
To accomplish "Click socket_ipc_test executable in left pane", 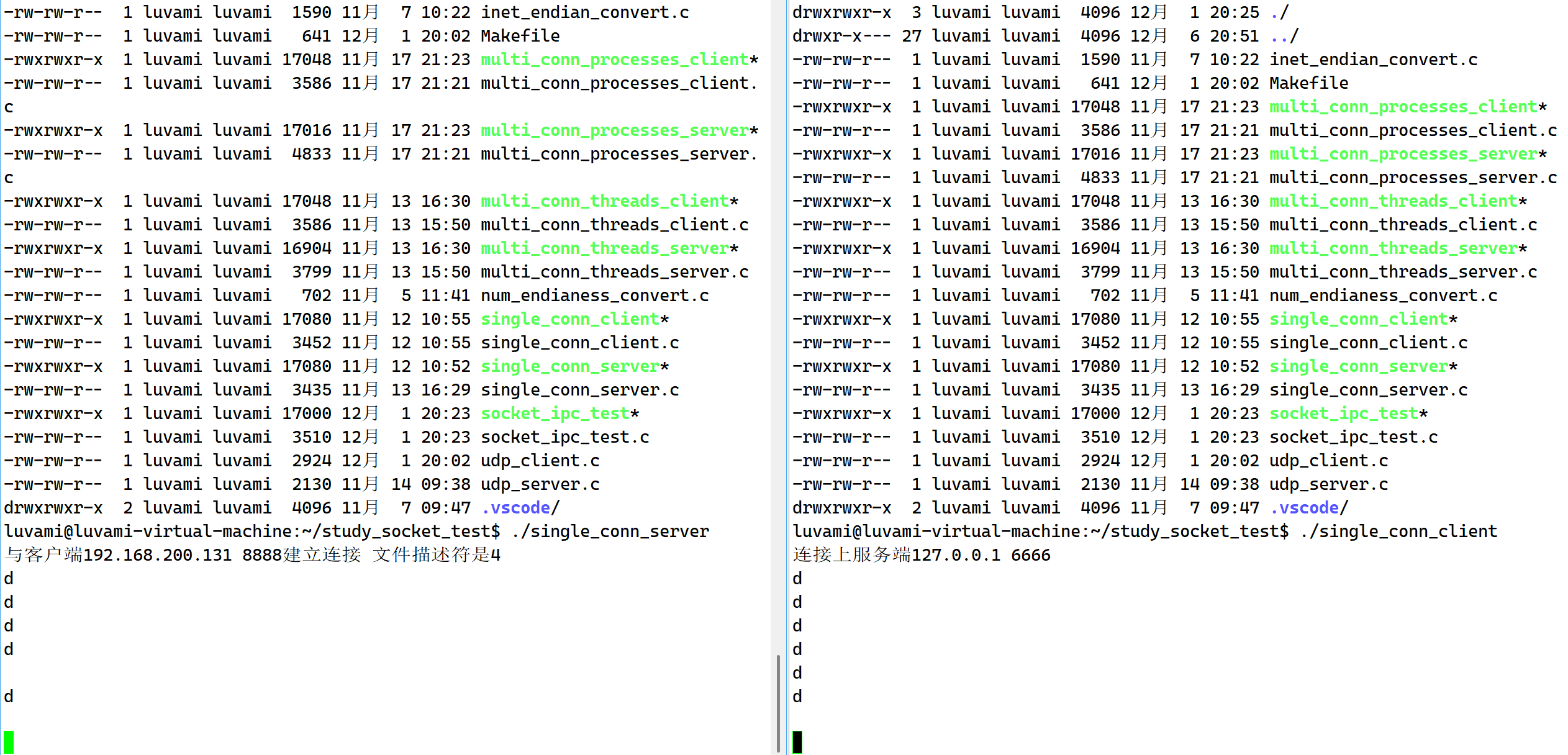I will 556,414.
